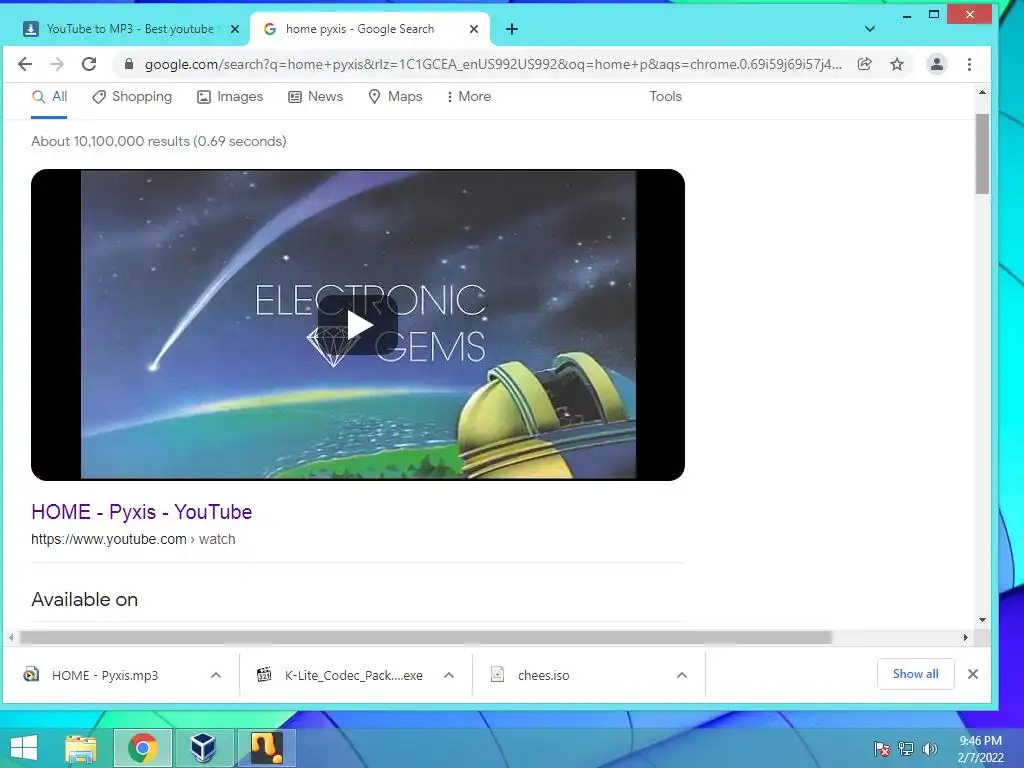
Task: Open the HOME - Pyxis - YouTube link
Action: click(x=142, y=512)
